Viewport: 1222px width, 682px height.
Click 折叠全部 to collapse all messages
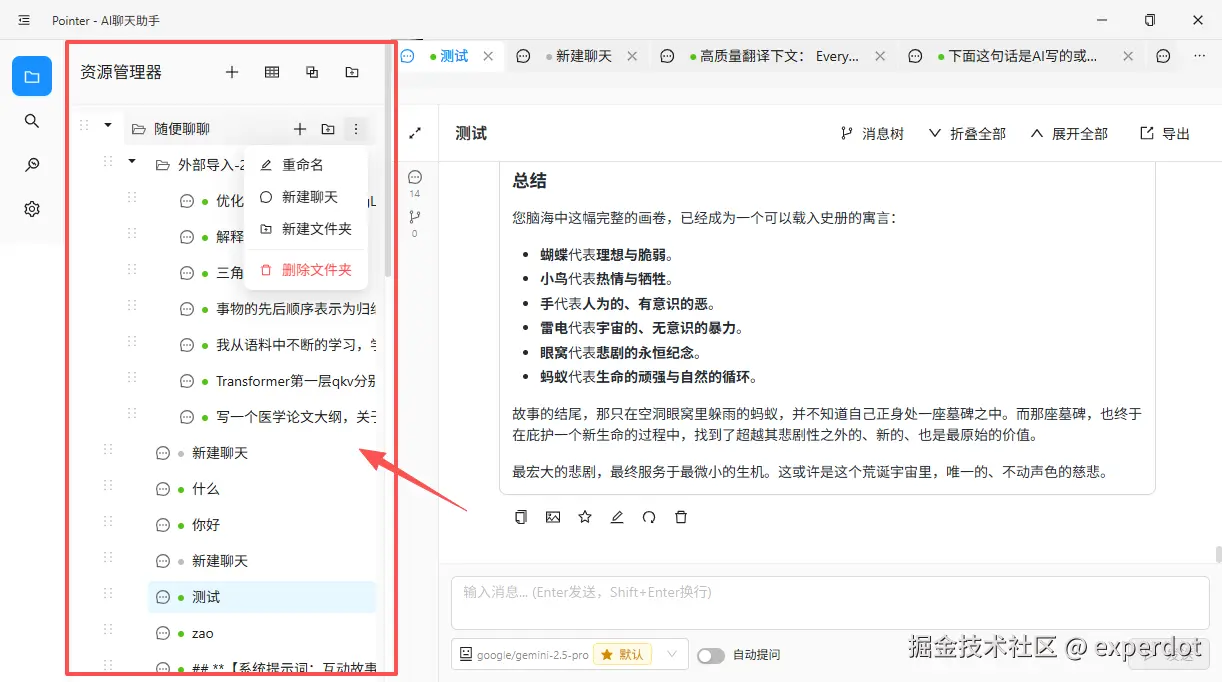click(967, 133)
